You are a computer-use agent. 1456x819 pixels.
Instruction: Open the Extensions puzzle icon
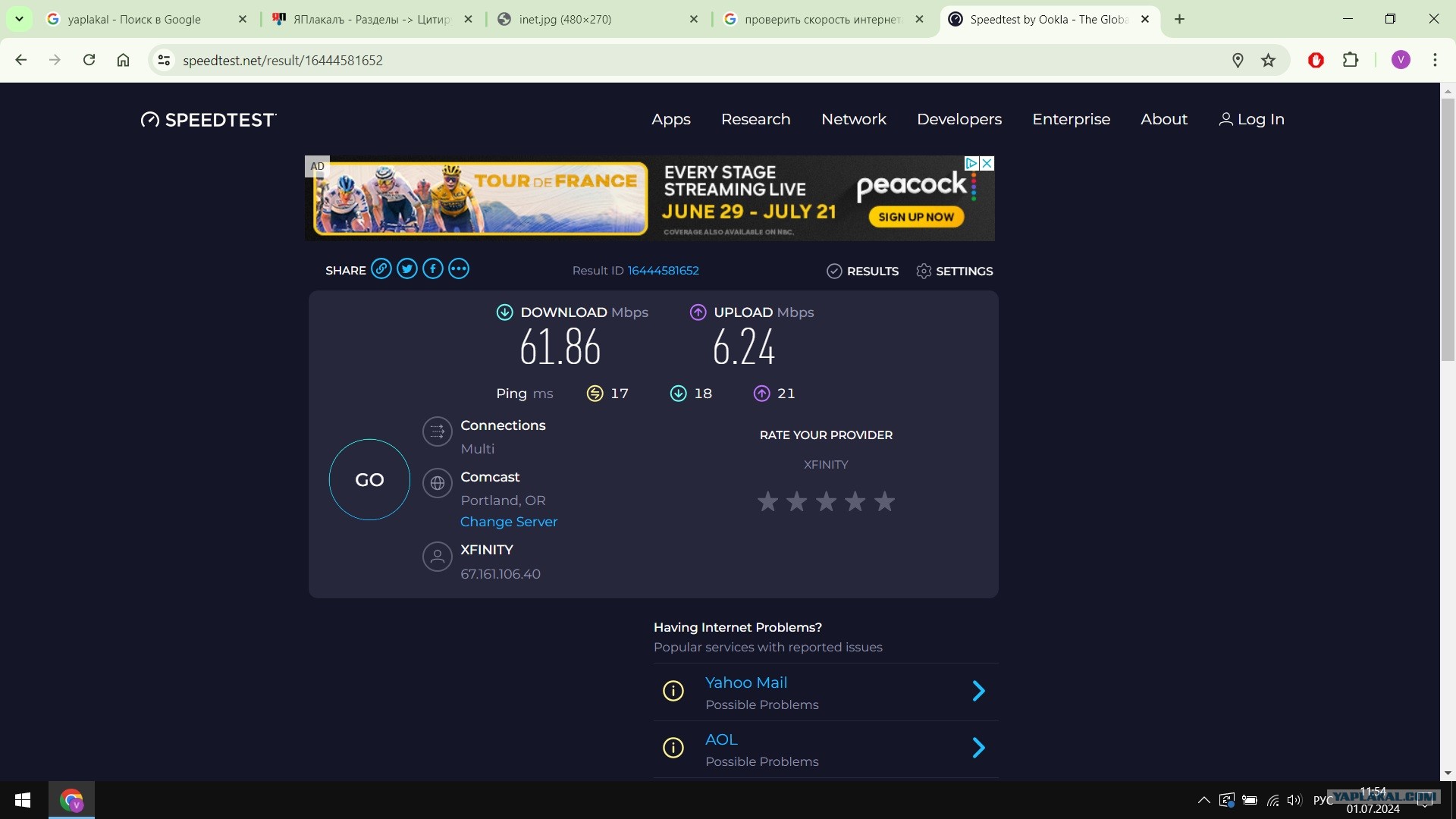point(1351,60)
